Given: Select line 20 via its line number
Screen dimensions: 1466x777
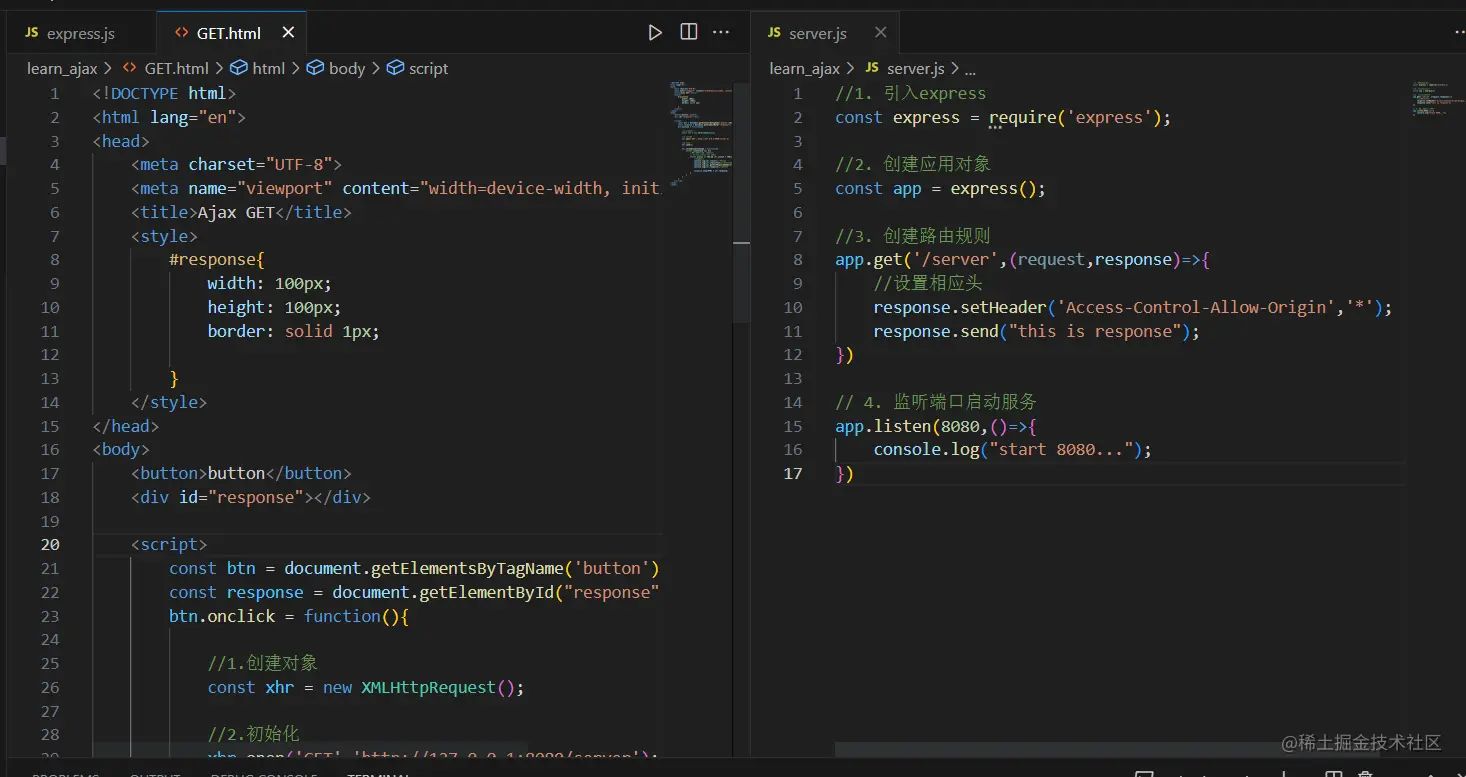Looking at the screenshot, I should [50, 545].
